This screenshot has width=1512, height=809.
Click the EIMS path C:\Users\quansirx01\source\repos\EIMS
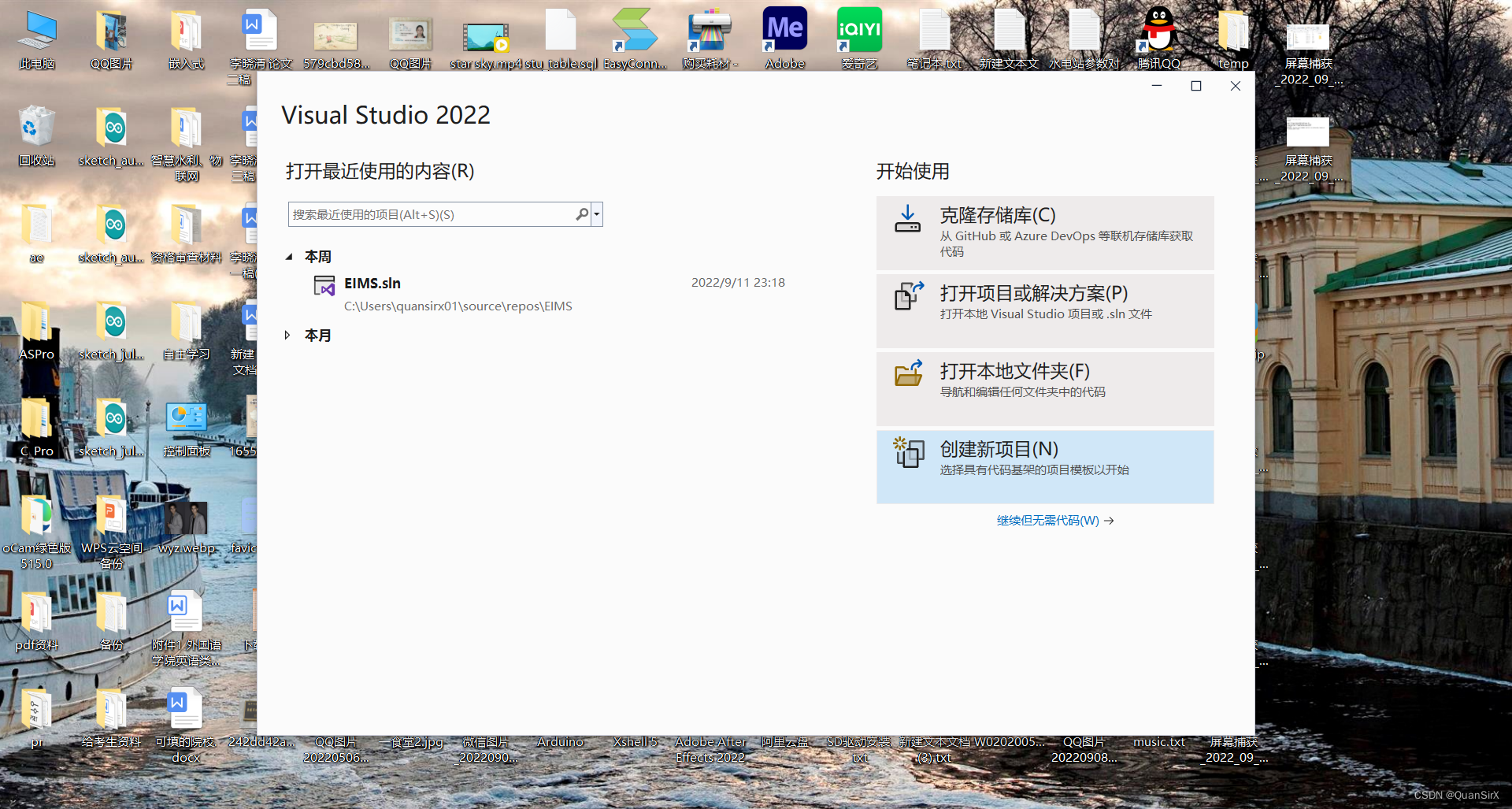[458, 306]
